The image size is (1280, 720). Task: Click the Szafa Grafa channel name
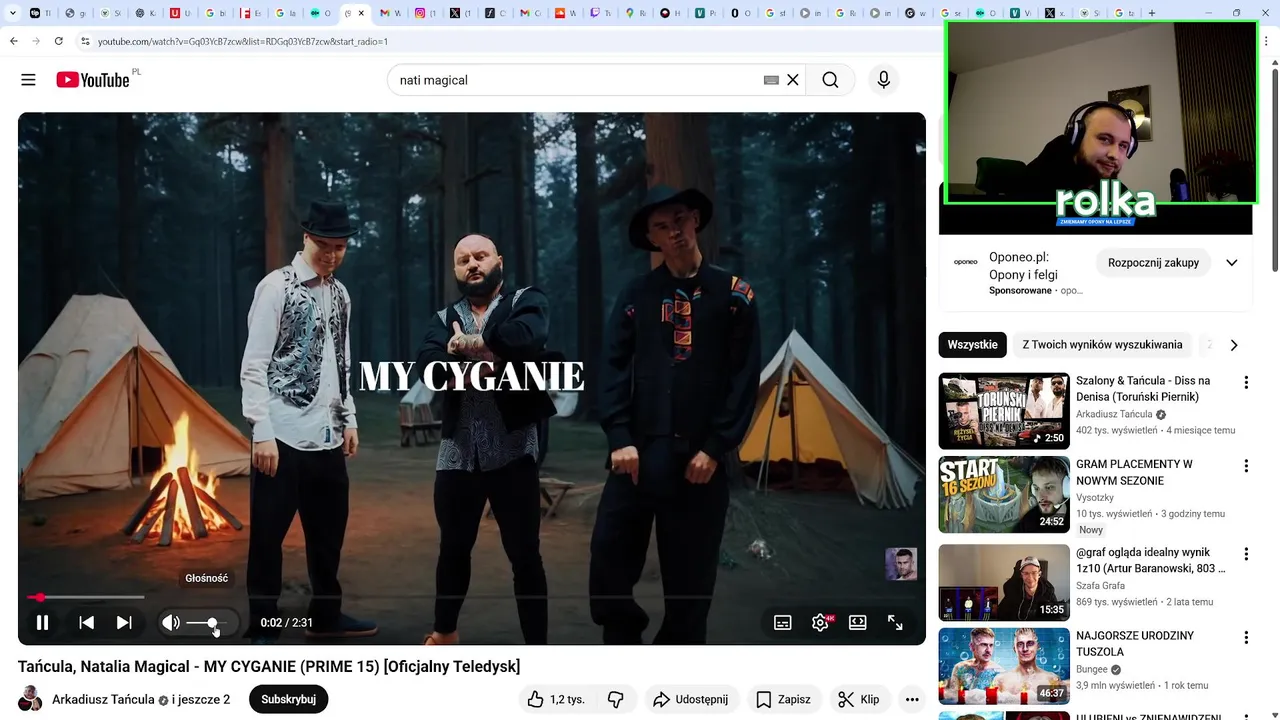(1100, 585)
